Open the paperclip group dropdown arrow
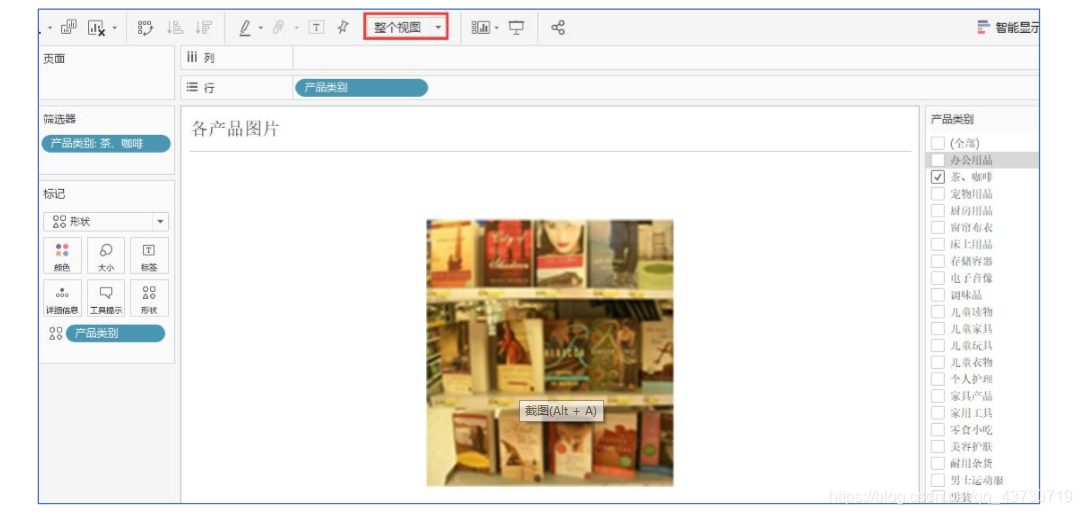 tap(296, 28)
